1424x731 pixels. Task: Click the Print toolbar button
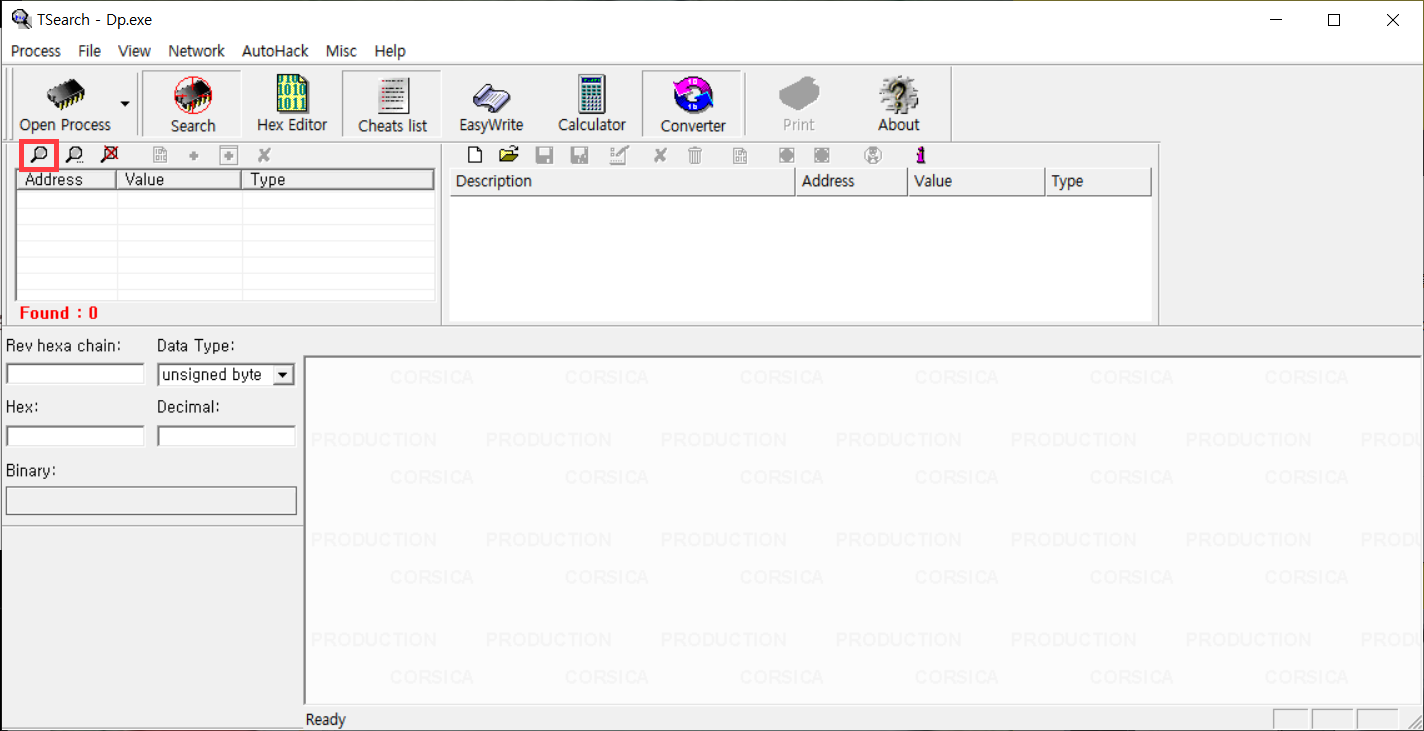point(798,103)
